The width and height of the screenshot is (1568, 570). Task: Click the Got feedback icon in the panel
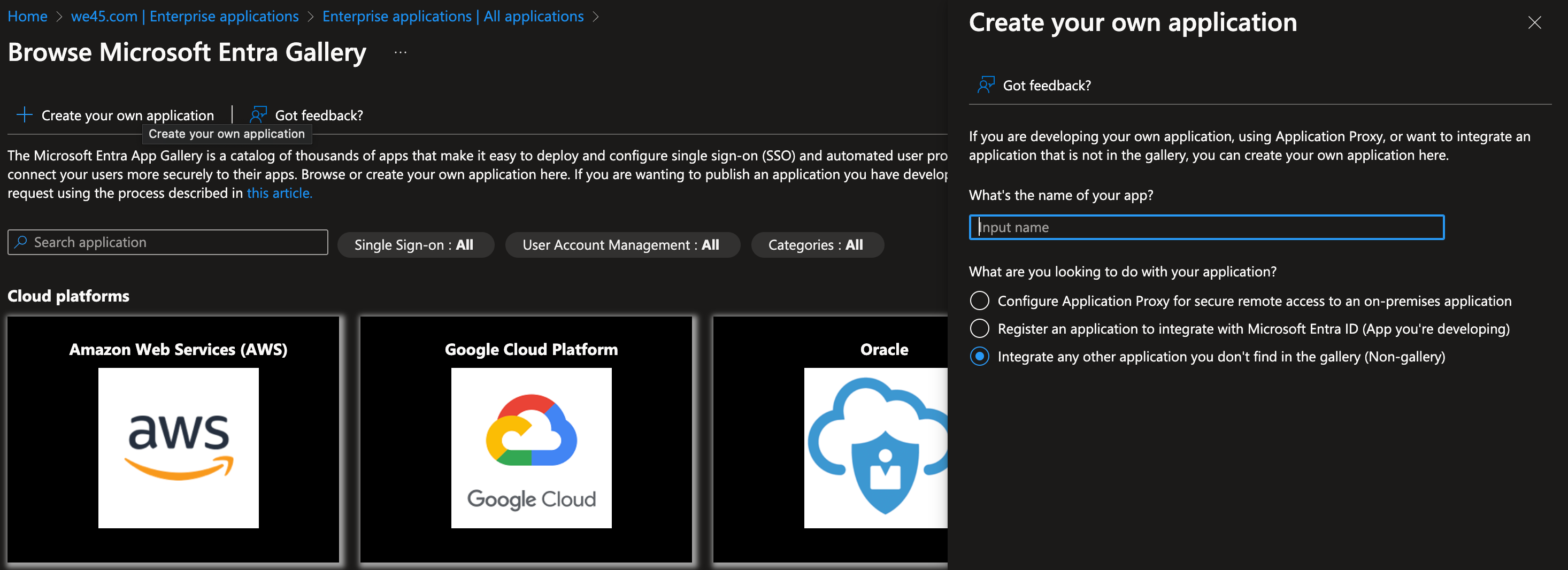pyautogui.click(x=985, y=84)
